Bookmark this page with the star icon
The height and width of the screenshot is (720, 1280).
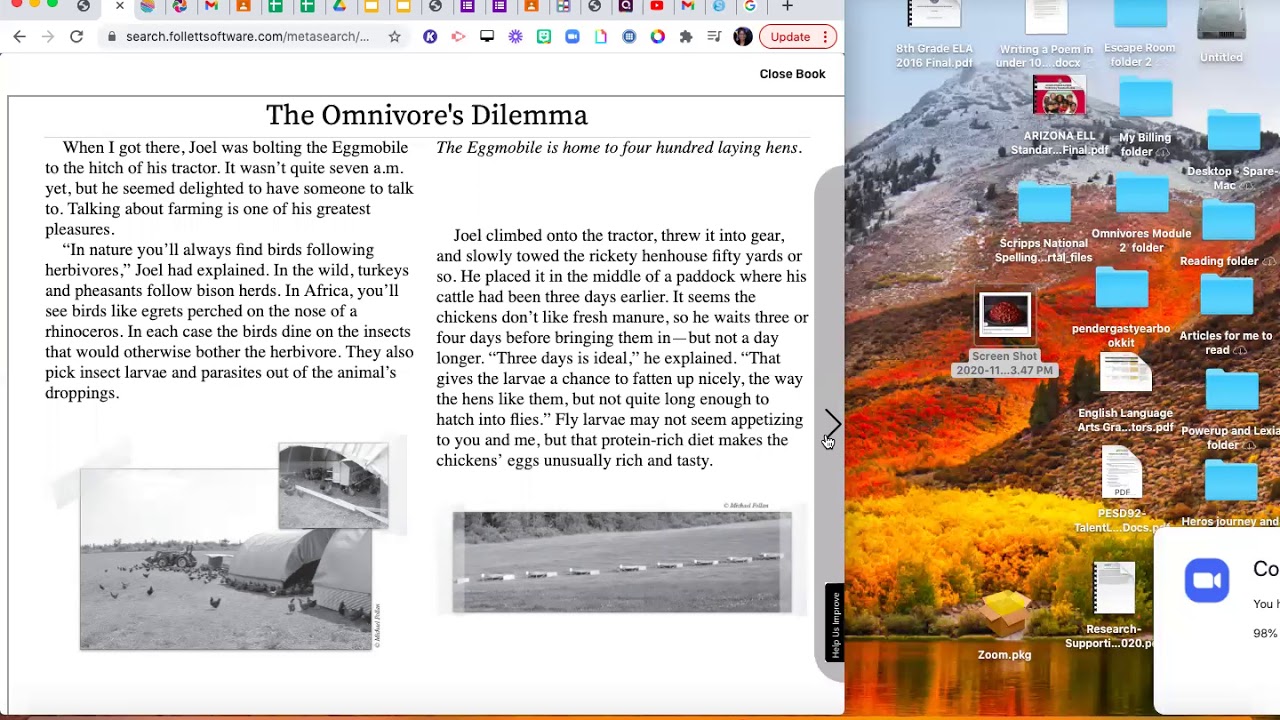click(x=394, y=37)
